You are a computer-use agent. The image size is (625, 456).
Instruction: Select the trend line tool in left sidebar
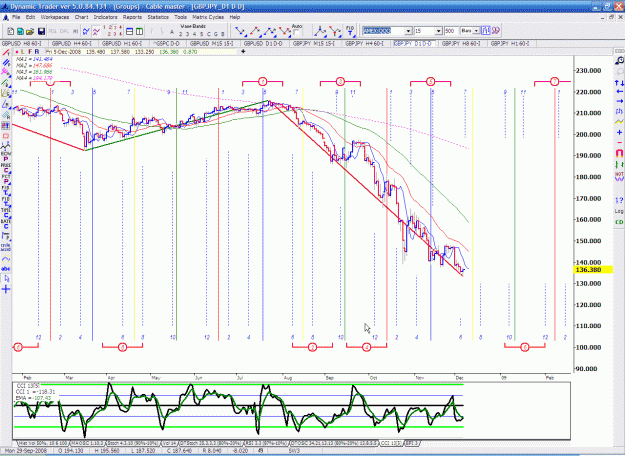6,53
